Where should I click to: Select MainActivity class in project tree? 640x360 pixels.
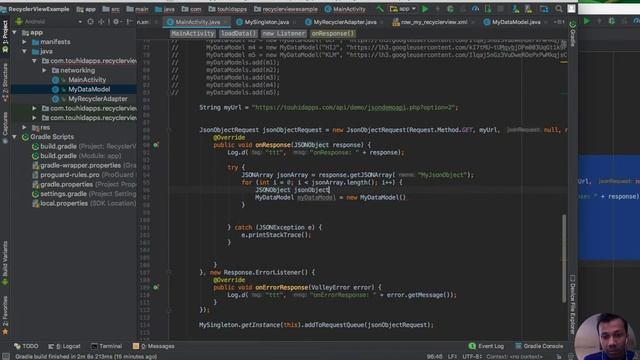87,80
